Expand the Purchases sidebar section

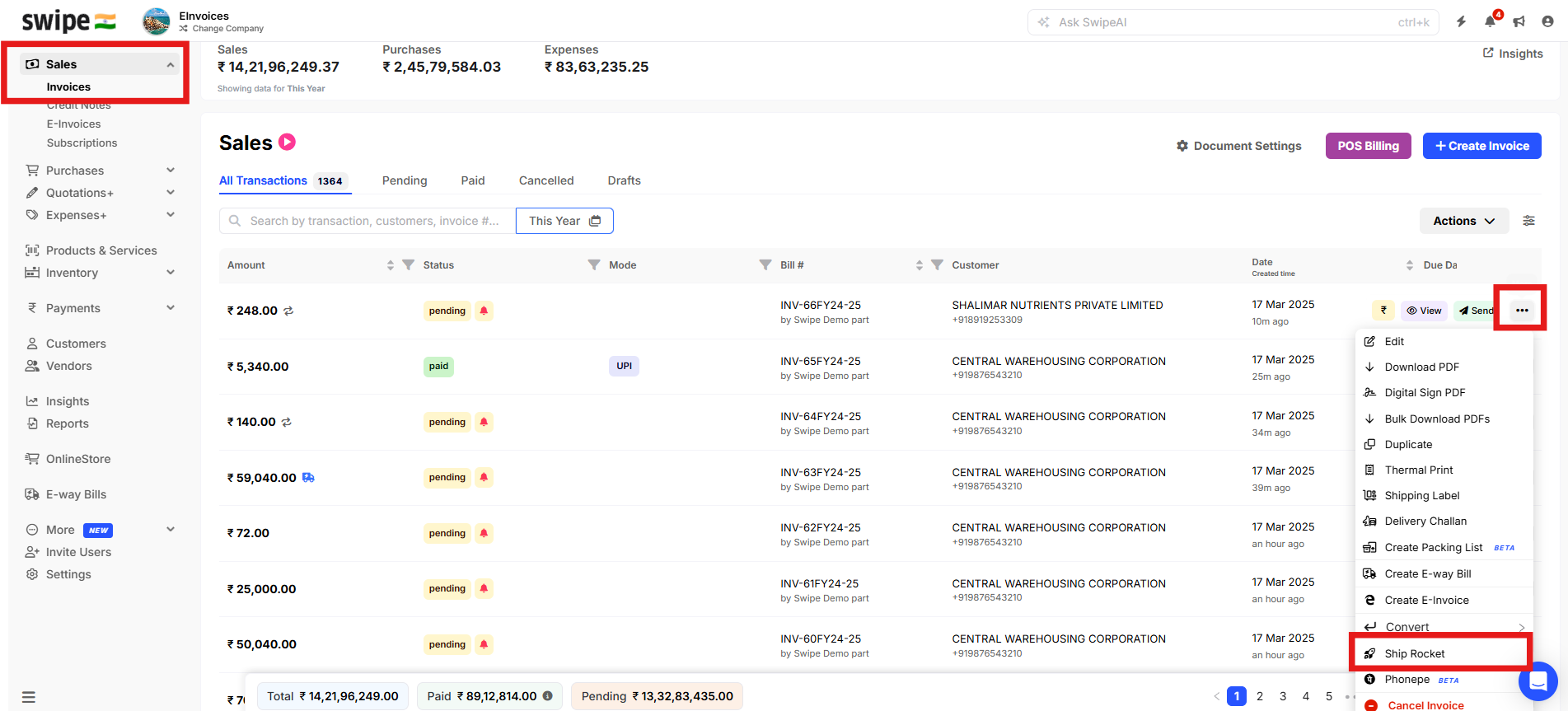pyautogui.click(x=171, y=171)
